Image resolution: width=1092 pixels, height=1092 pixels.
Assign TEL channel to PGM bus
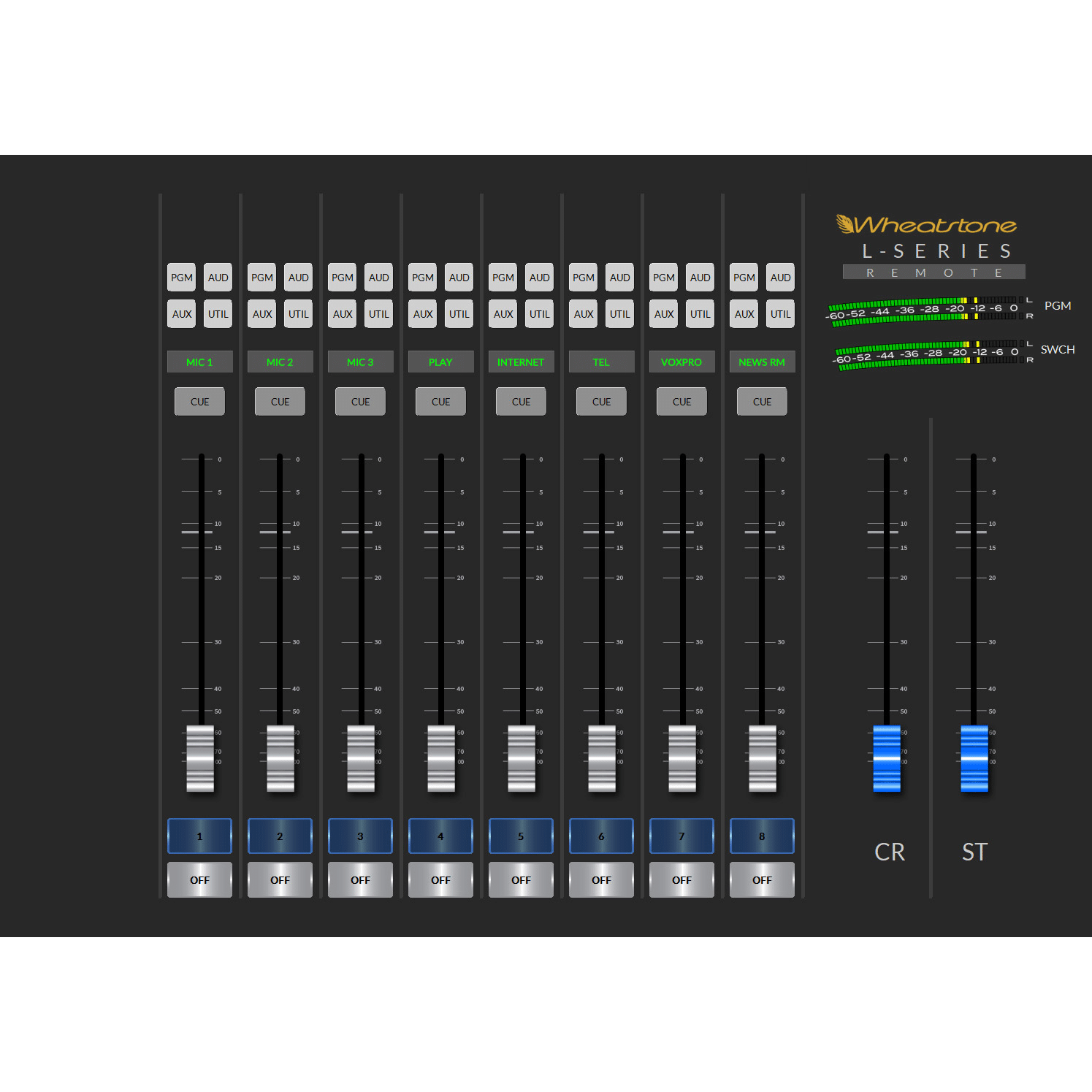pyautogui.click(x=584, y=278)
